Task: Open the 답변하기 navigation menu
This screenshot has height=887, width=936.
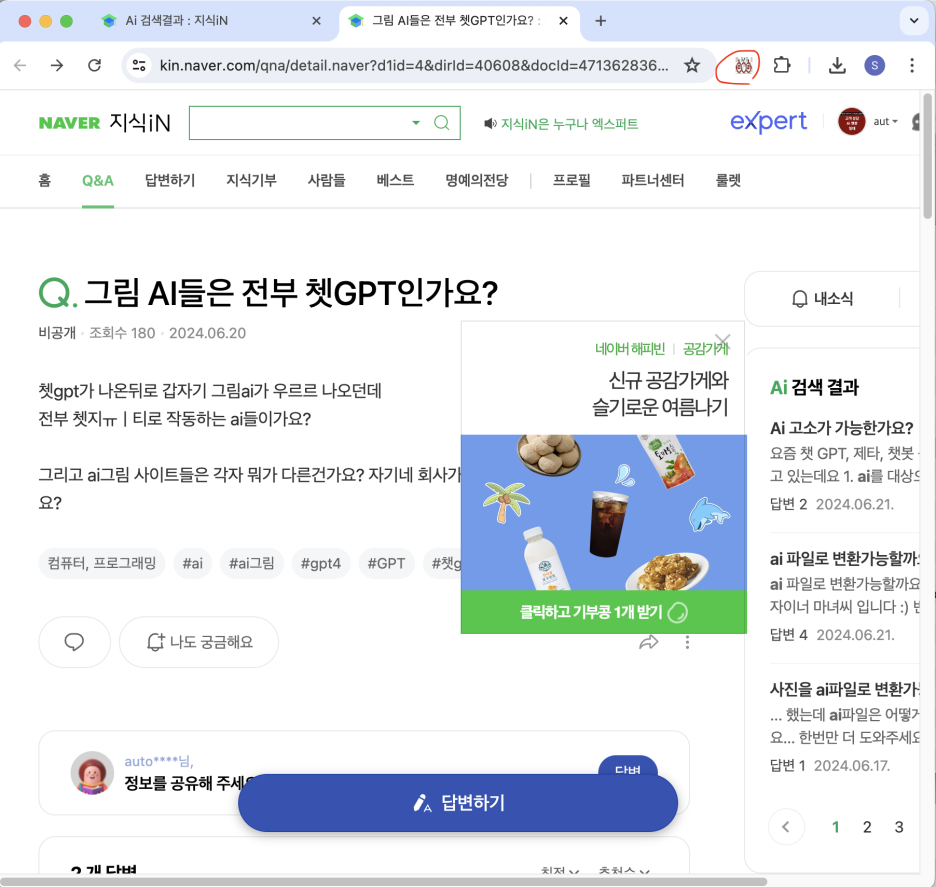Action: 170,180
